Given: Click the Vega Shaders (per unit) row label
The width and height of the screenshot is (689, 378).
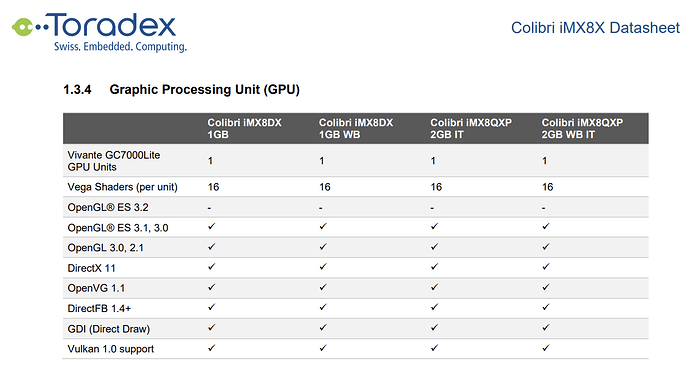Looking at the screenshot, I should (x=123, y=187).
